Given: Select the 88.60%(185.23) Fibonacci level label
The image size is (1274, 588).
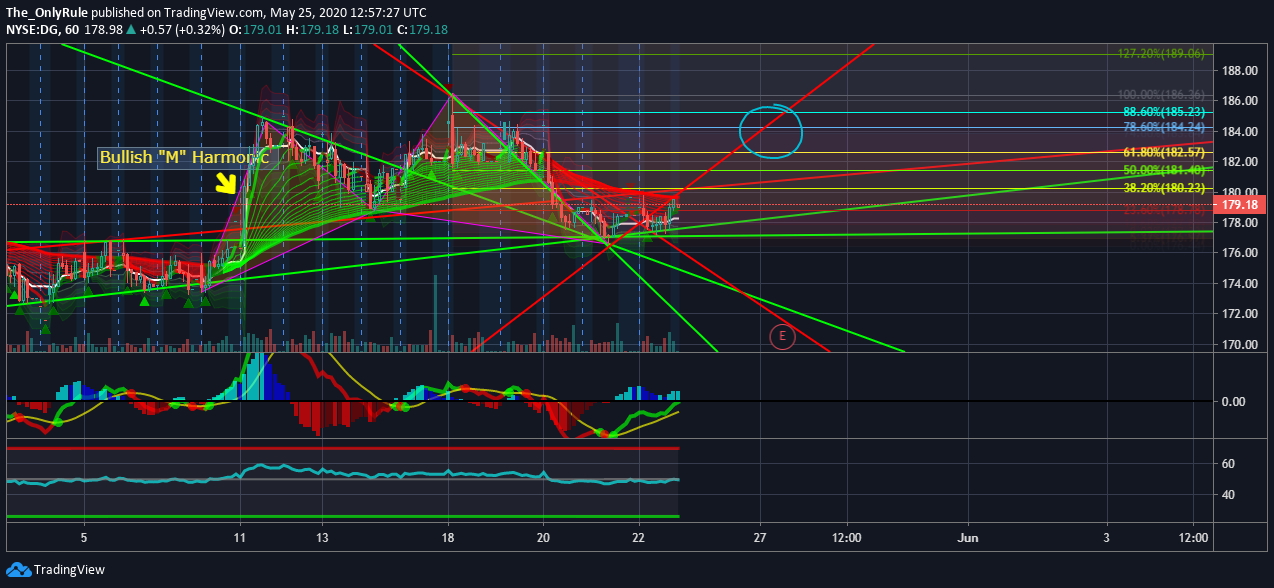Looking at the screenshot, I should pyautogui.click(x=1164, y=112).
